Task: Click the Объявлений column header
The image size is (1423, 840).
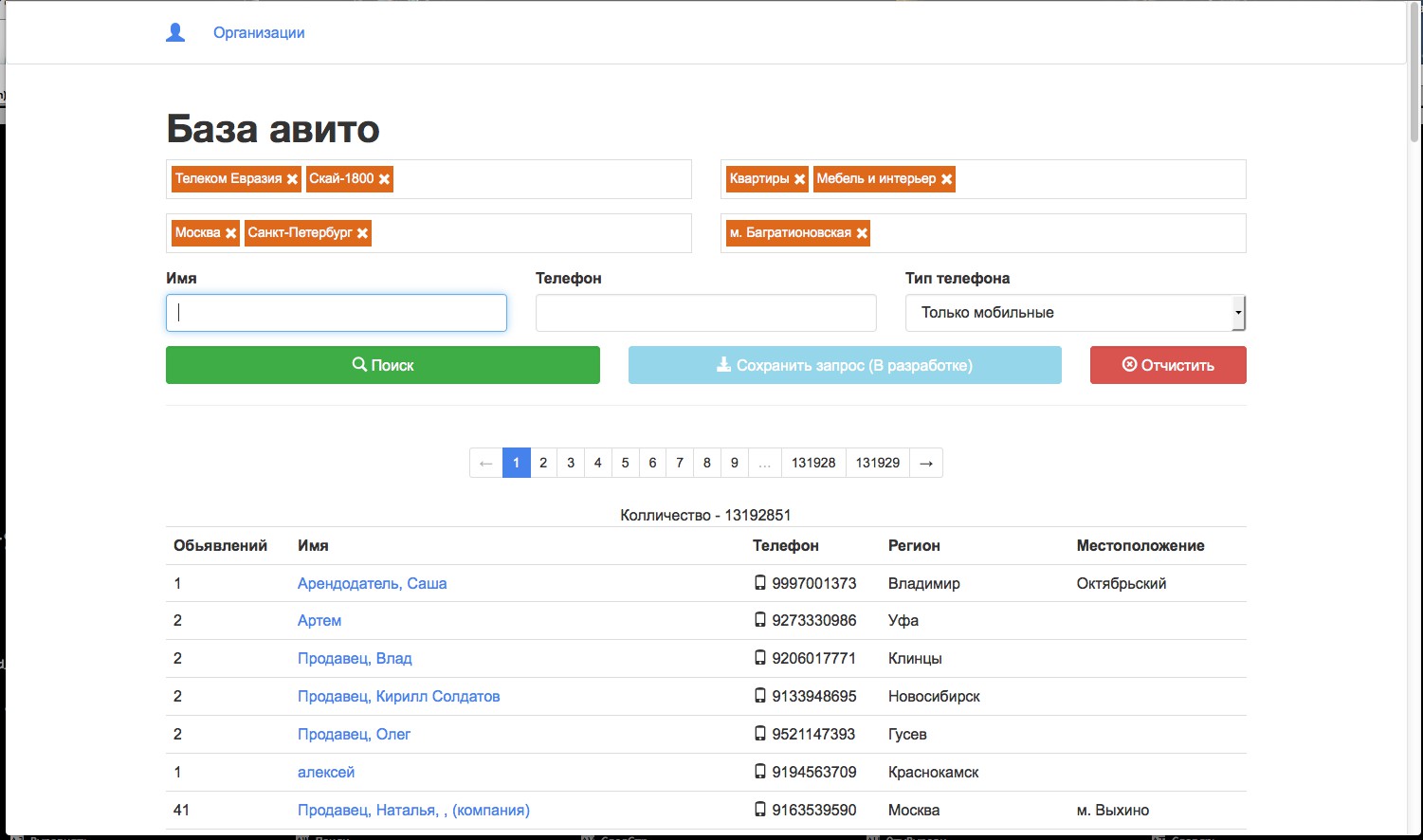Action: [220, 545]
